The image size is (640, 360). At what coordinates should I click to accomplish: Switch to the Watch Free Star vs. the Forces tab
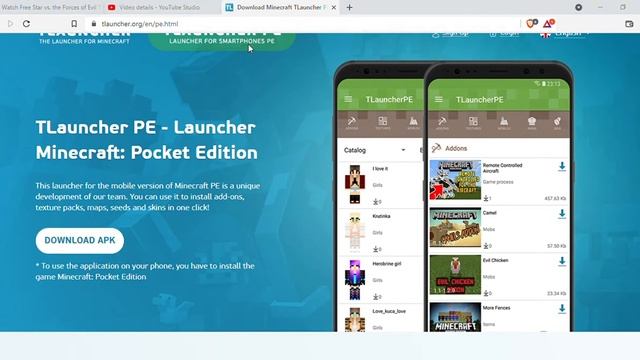coord(49,7)
